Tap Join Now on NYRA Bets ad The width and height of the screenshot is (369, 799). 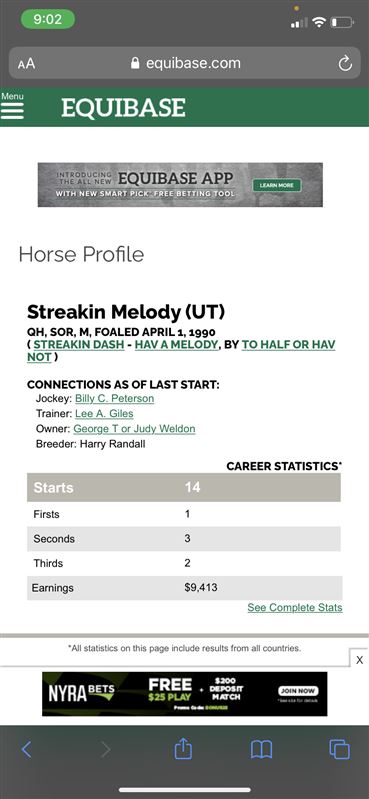299,691
